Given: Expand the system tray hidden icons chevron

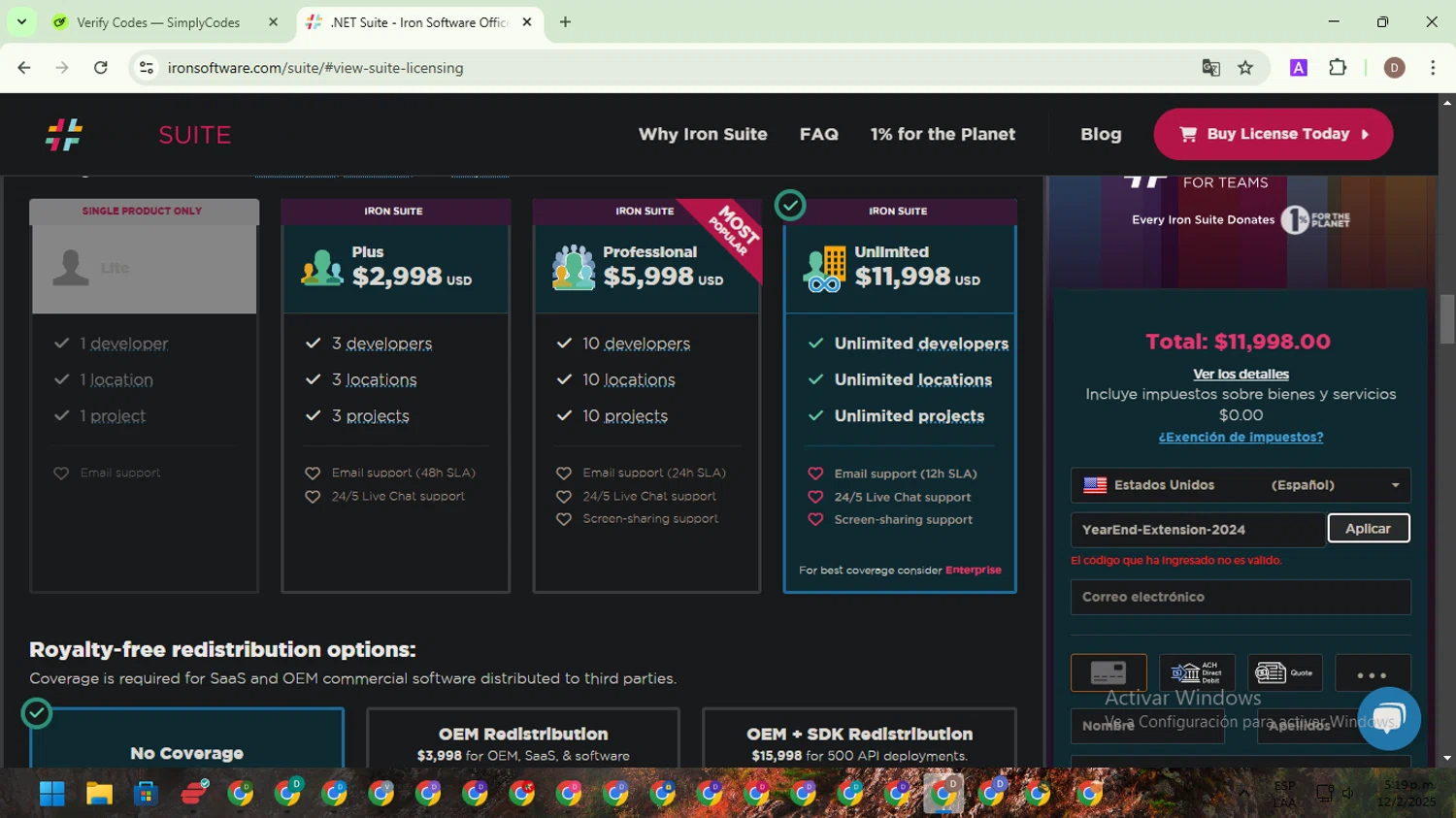Looking at the screenshot, I should coord(1243,794).
